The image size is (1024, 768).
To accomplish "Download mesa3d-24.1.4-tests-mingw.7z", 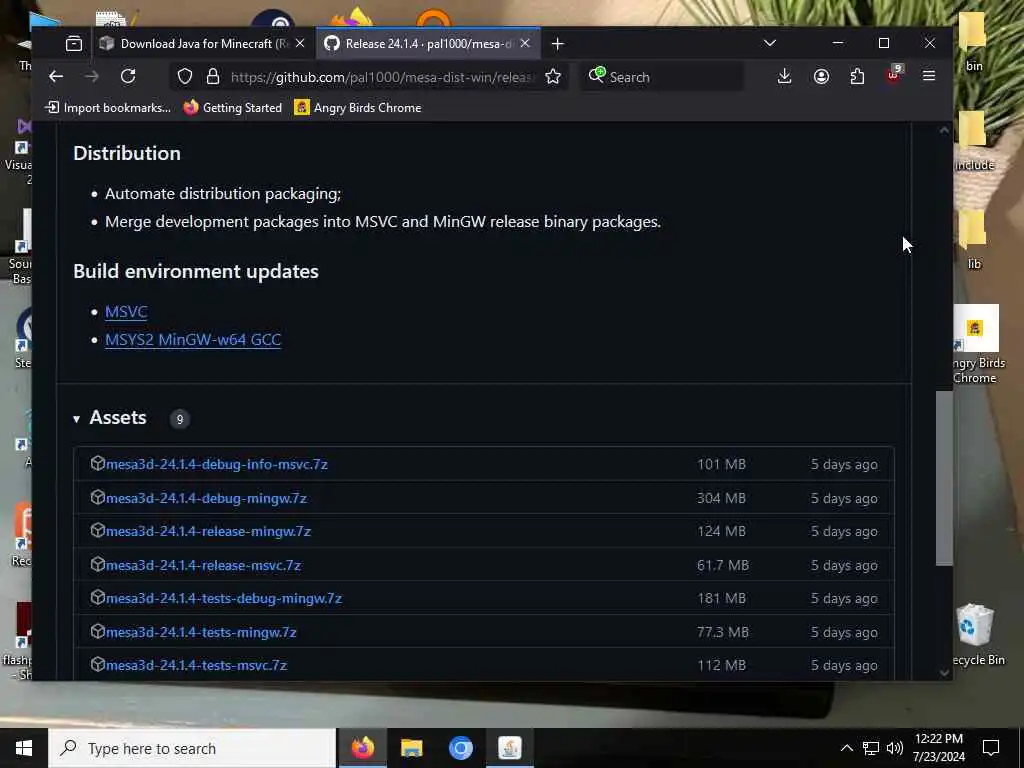I will tap(201, 632).
